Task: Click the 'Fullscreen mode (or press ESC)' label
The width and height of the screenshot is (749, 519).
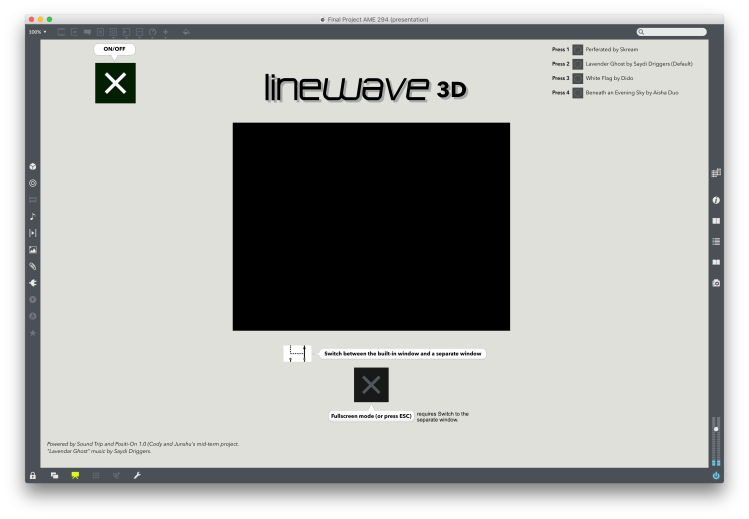Action: click(371, 416)
